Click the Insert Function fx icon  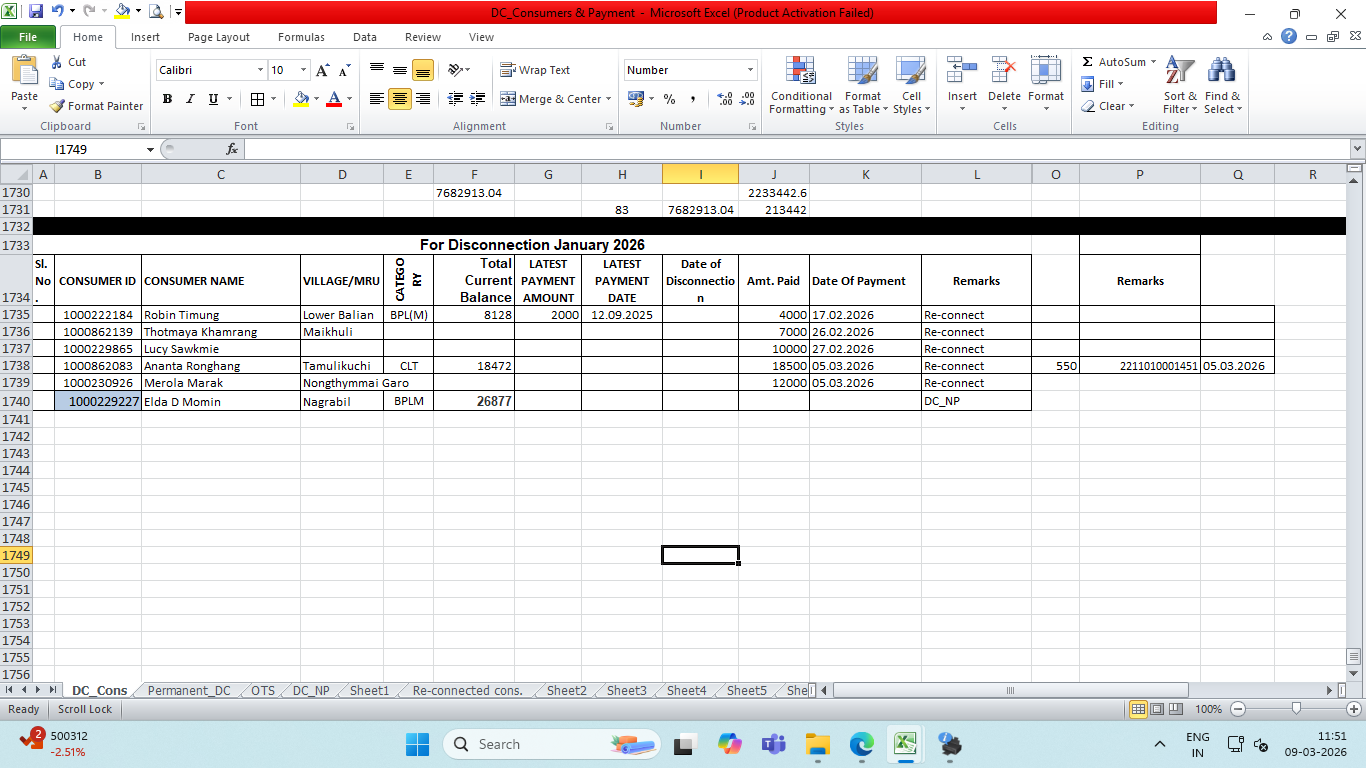click(x=232, y=149)
